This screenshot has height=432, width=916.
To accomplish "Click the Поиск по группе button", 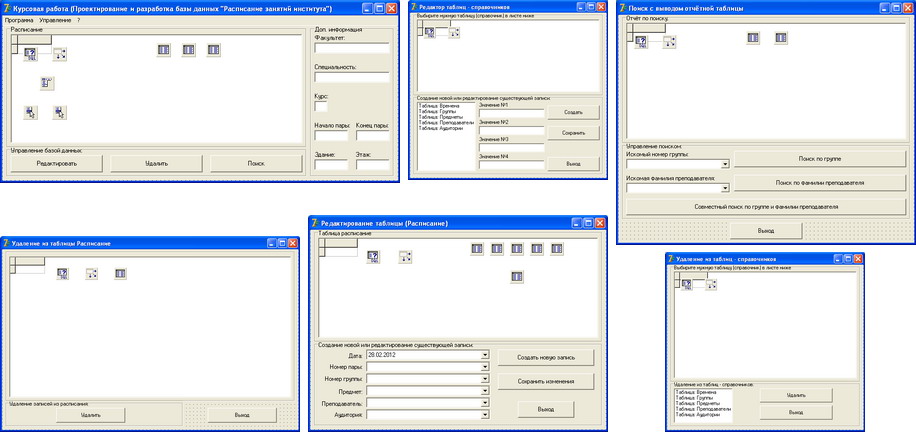I will pos(820,159).
